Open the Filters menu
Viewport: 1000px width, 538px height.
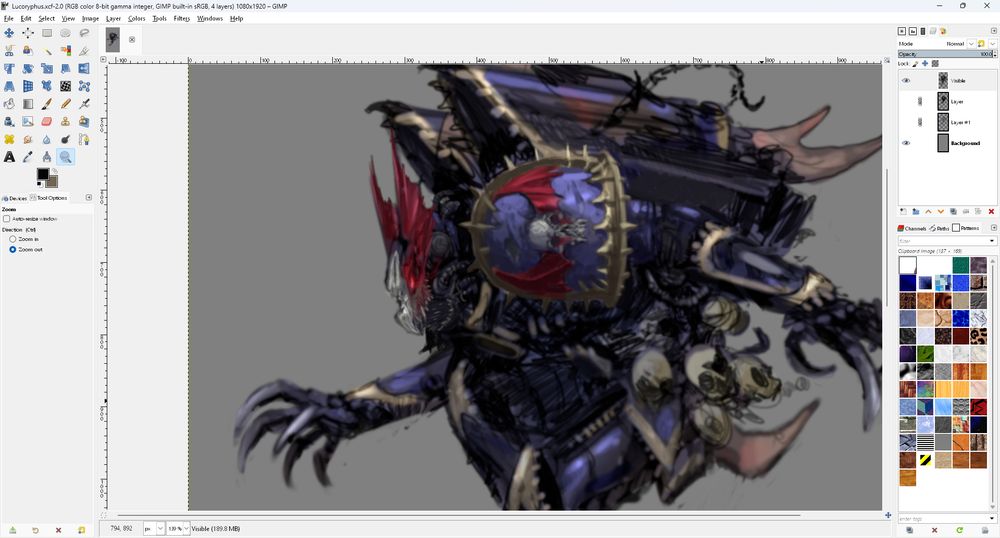(181, 18)
